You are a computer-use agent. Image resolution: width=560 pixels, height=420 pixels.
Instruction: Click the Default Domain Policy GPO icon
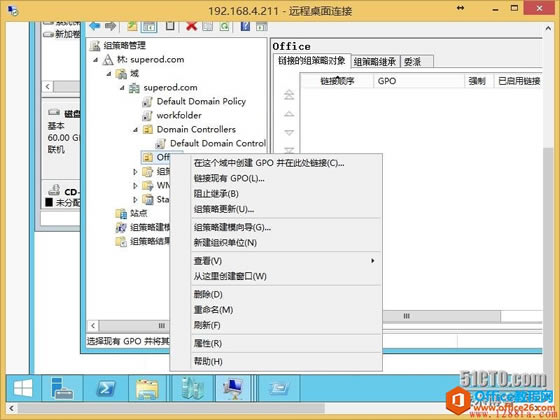tap(147, 102)
